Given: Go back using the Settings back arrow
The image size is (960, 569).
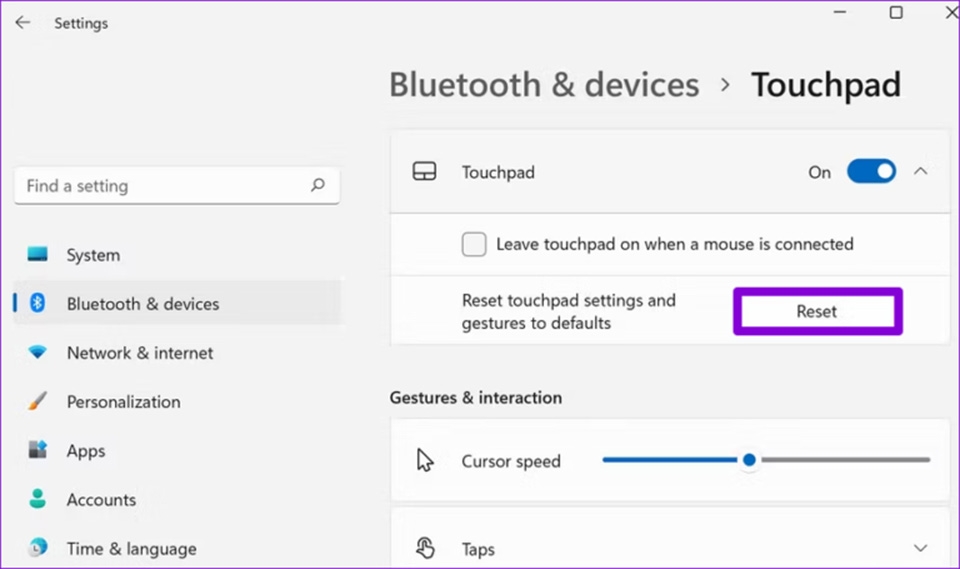Looking at the screenshot, I should click(23, 23).
